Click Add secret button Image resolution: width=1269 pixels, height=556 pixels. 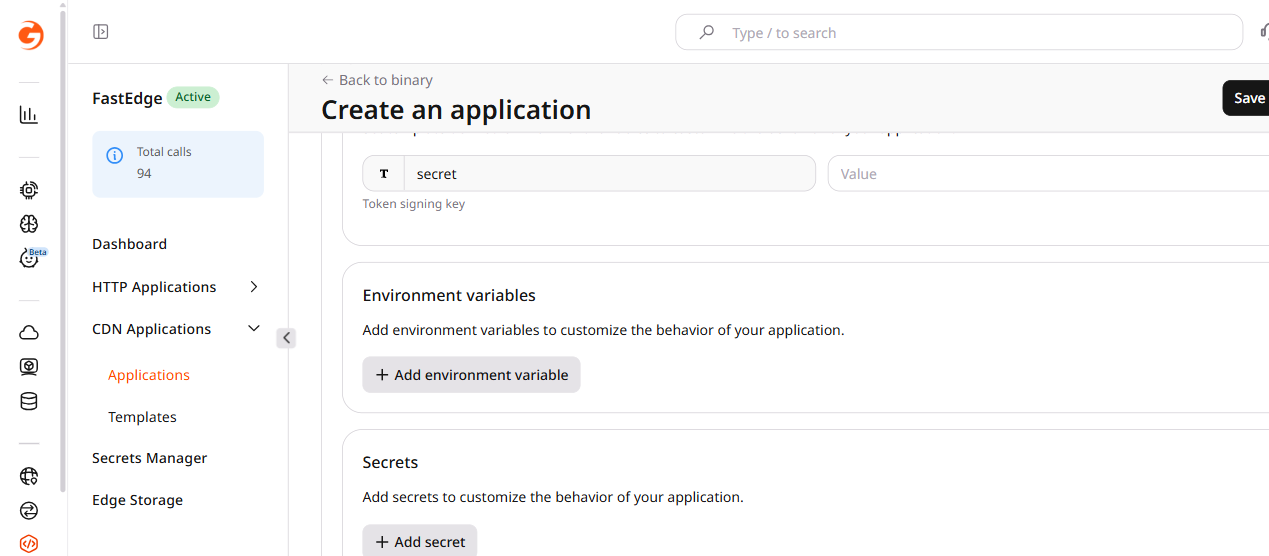pyautogui.click(x=420, y=541)
